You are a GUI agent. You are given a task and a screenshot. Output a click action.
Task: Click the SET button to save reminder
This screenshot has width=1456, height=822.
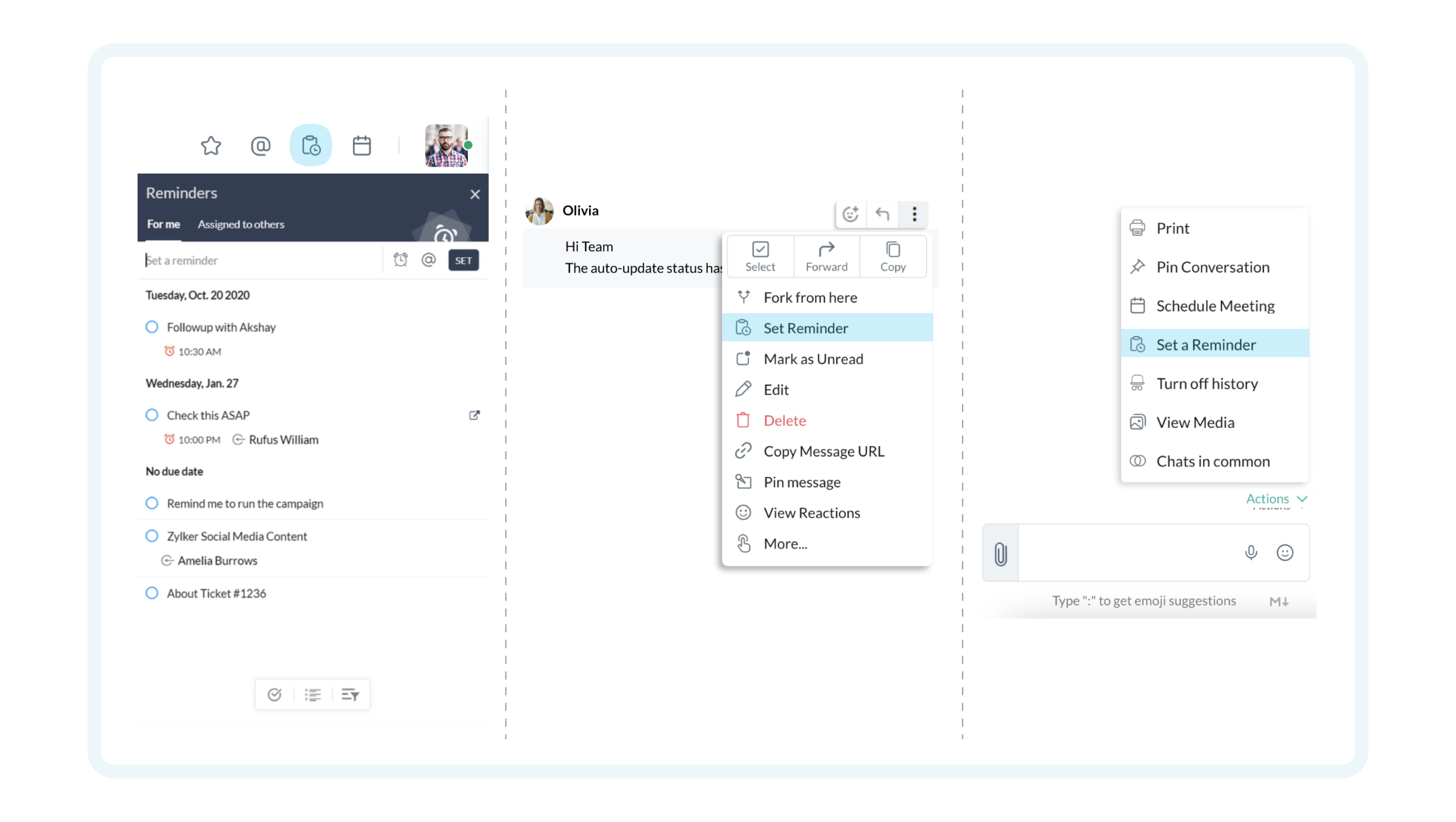pyautogui.click(x=463, y=260)
